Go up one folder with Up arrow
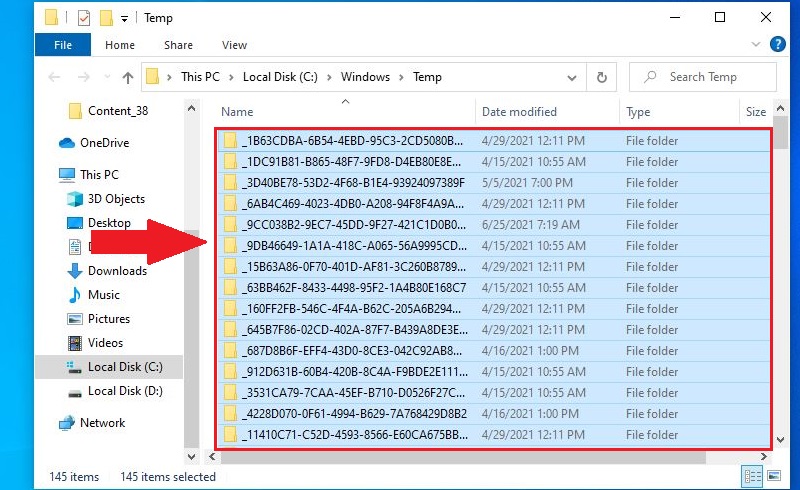Image resolution: width=800 pixels, height=490 pixels. tap(127, 77)
